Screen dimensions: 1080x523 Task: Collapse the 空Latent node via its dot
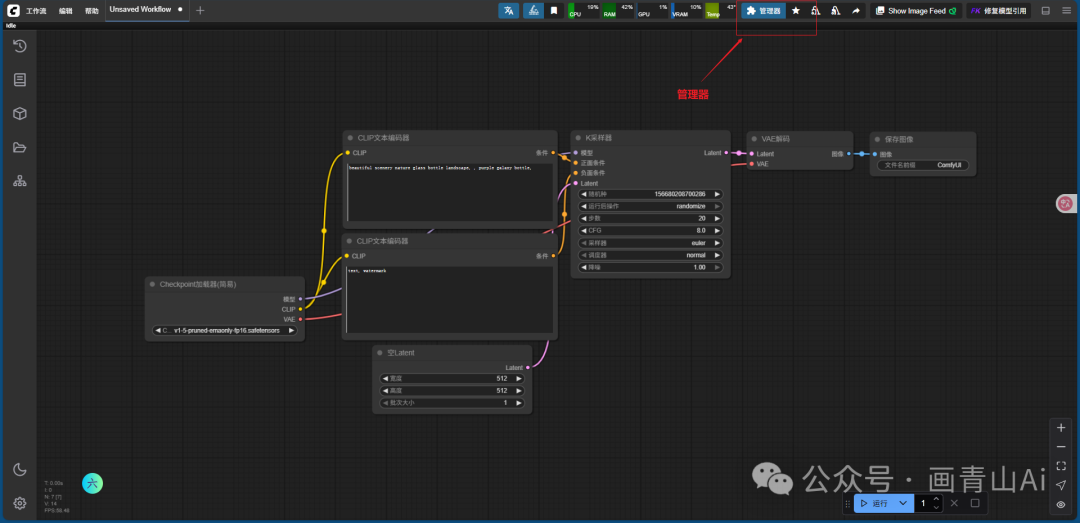pyautogui.click(x=379, y=352)
